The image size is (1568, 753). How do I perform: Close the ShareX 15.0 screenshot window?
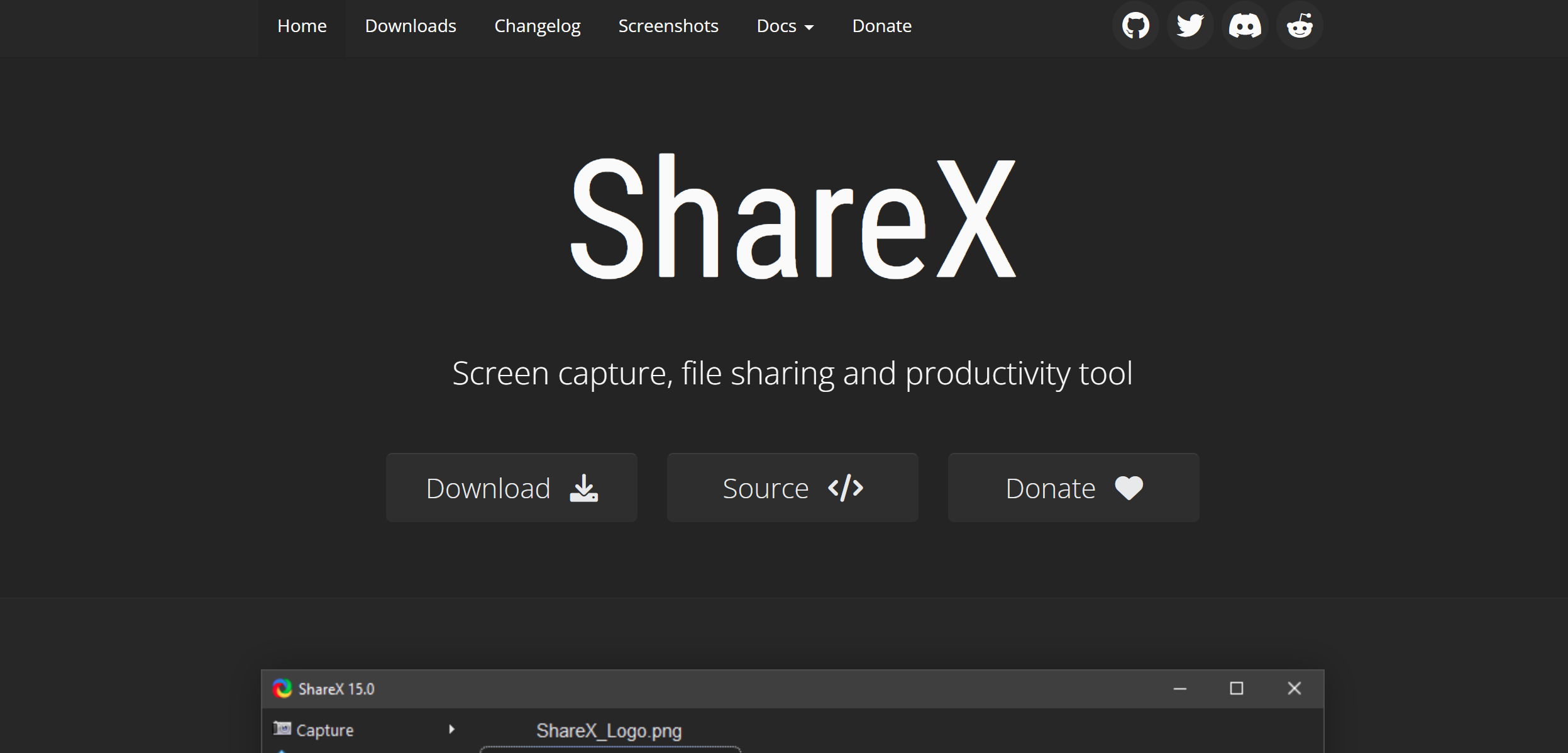(1294, 689)
